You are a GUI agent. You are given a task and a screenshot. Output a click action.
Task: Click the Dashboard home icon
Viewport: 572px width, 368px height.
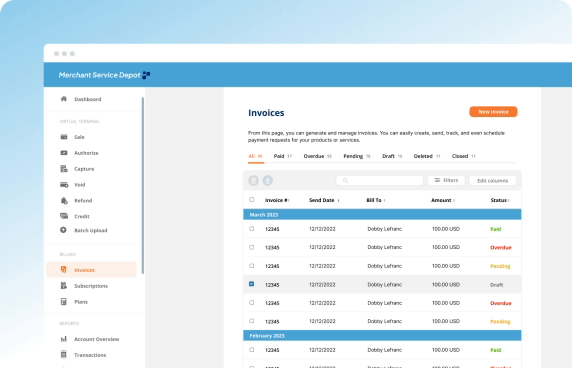click(64, 99)
